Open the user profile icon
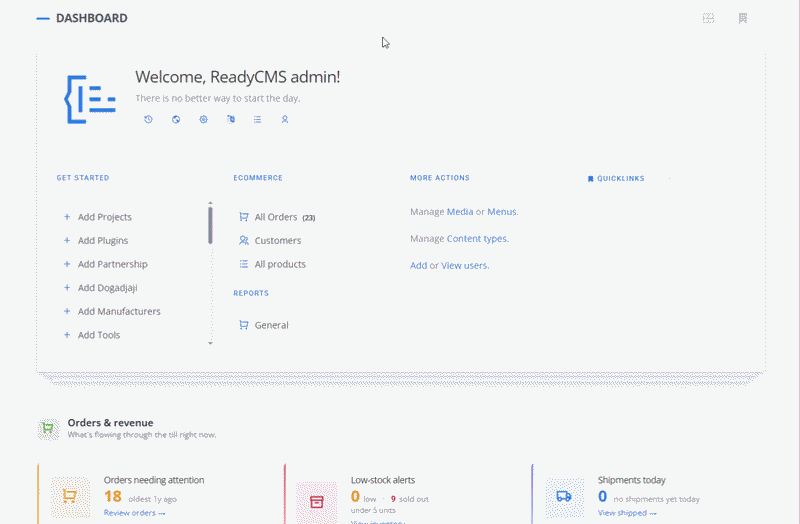800x524 pixels. click(x=285, y=119)
